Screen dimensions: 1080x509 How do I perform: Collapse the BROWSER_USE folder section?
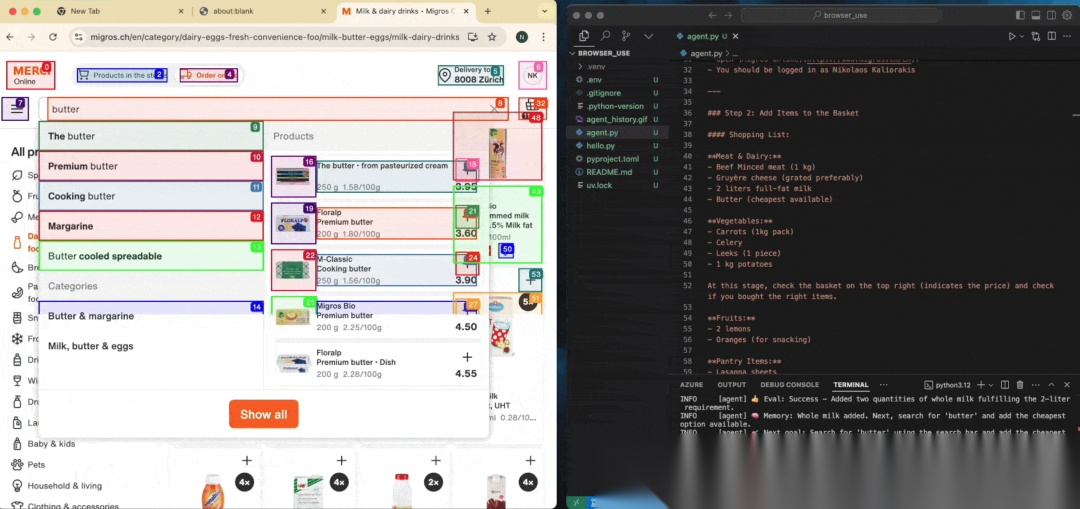[x=603, y=53]
